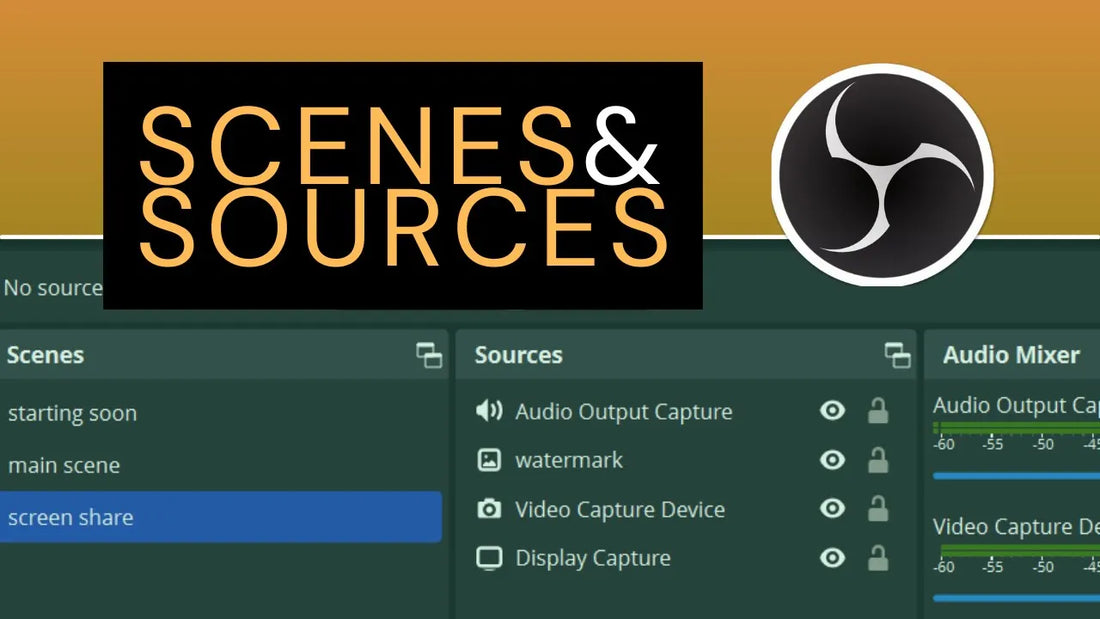
Task: Click the Display Capture monitor icon
Action: (488, 558)
